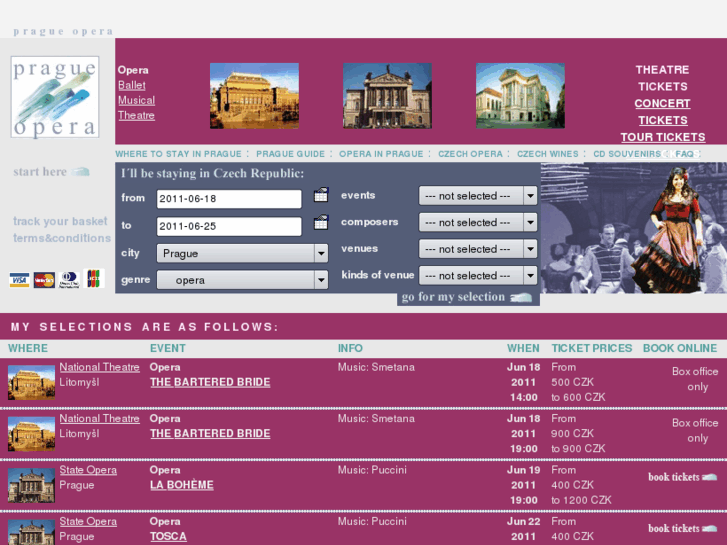Open the CD Souvenirs page
The height and width of the screenshot is (545, 727).
(627, 154)
